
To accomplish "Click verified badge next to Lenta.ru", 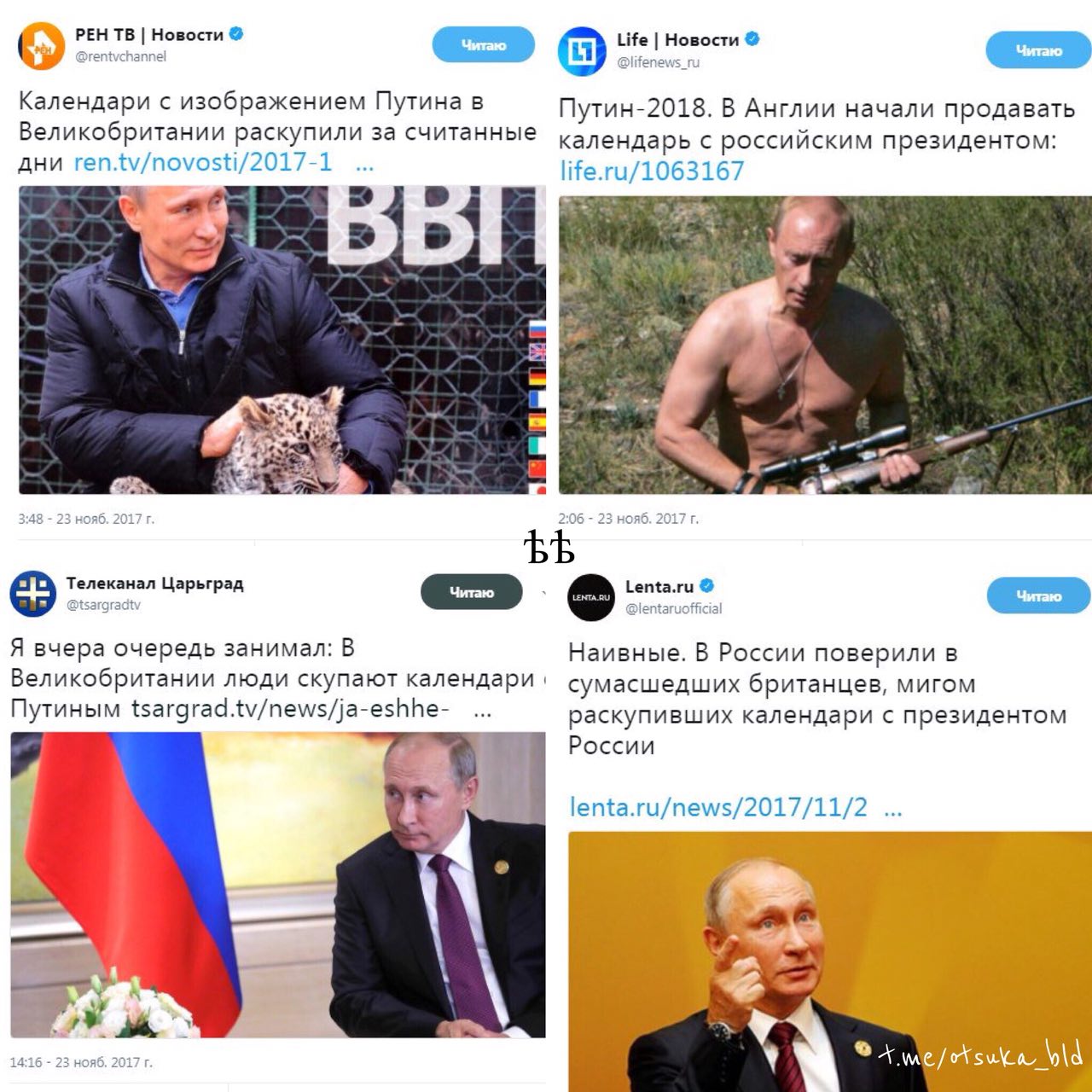I will click(706, 586).
